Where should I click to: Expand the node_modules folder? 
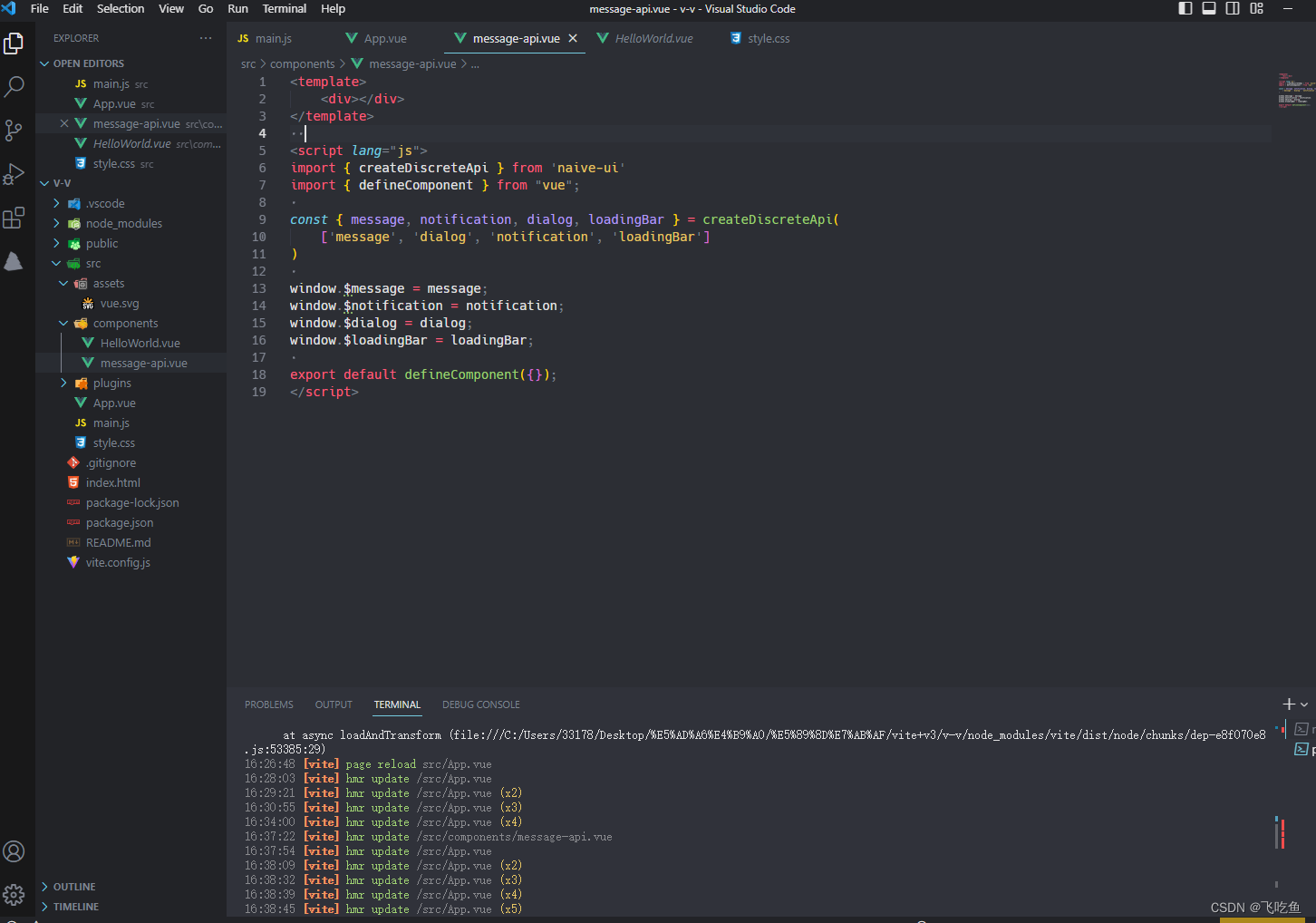pyautogui.click(x=131, y=223)
